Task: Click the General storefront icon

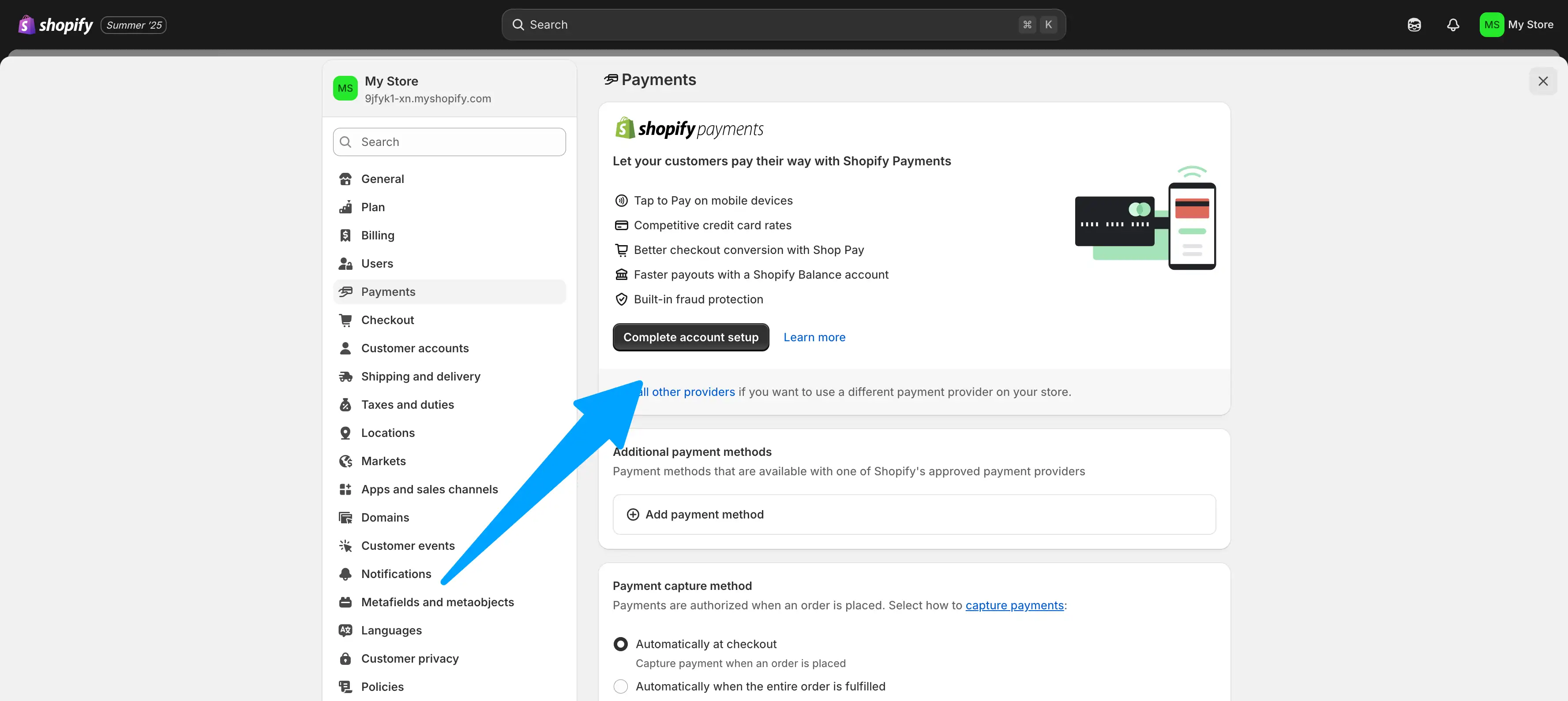Action: click(345, 179)
